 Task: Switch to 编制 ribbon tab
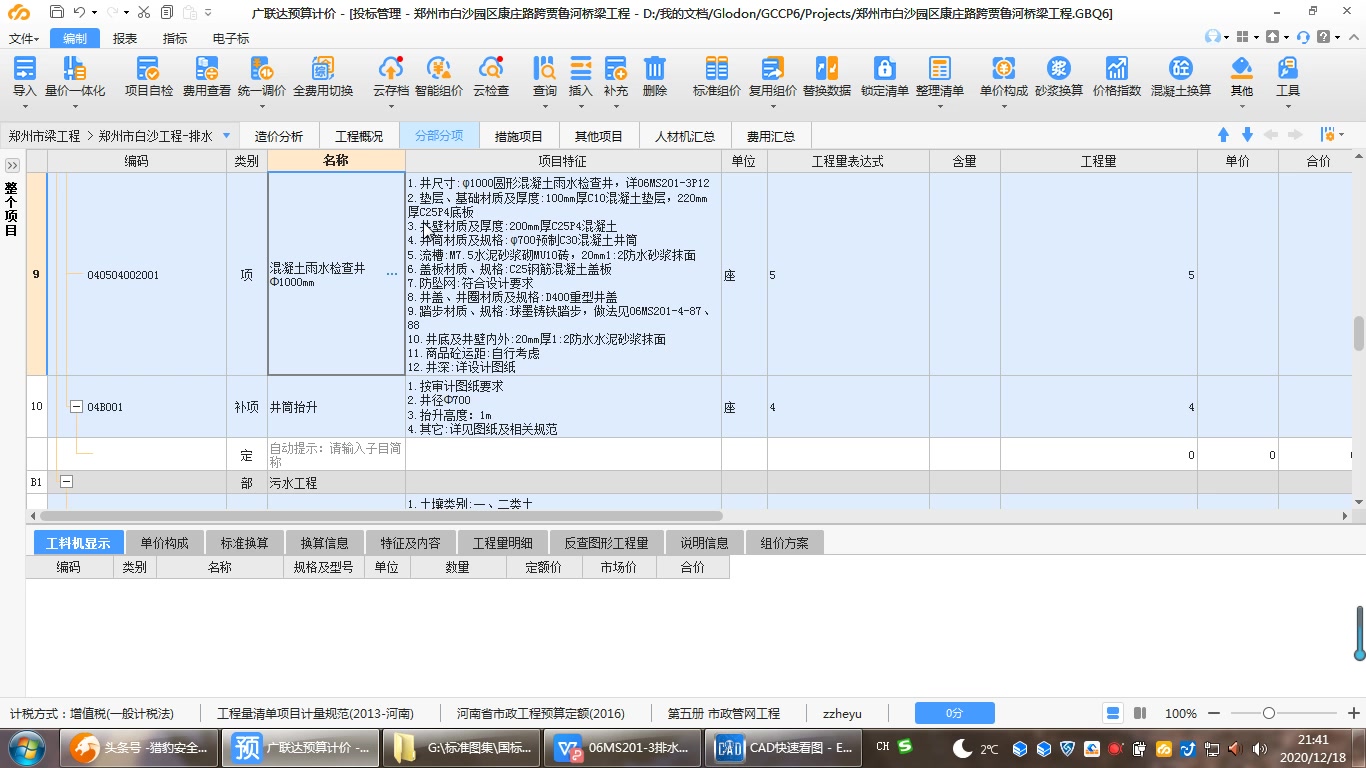pyautogui.click(x=74, y=38)
